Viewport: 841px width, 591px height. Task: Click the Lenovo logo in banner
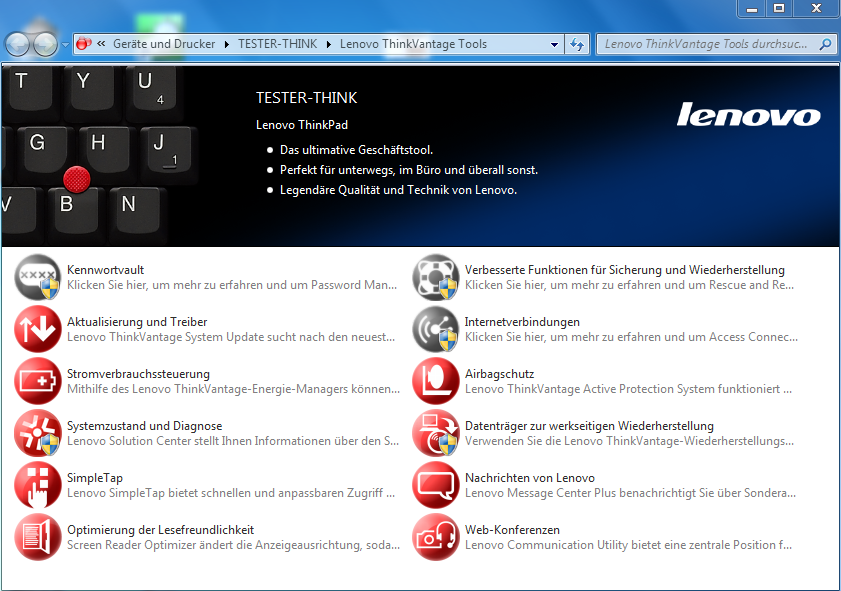tap(748, 114)
